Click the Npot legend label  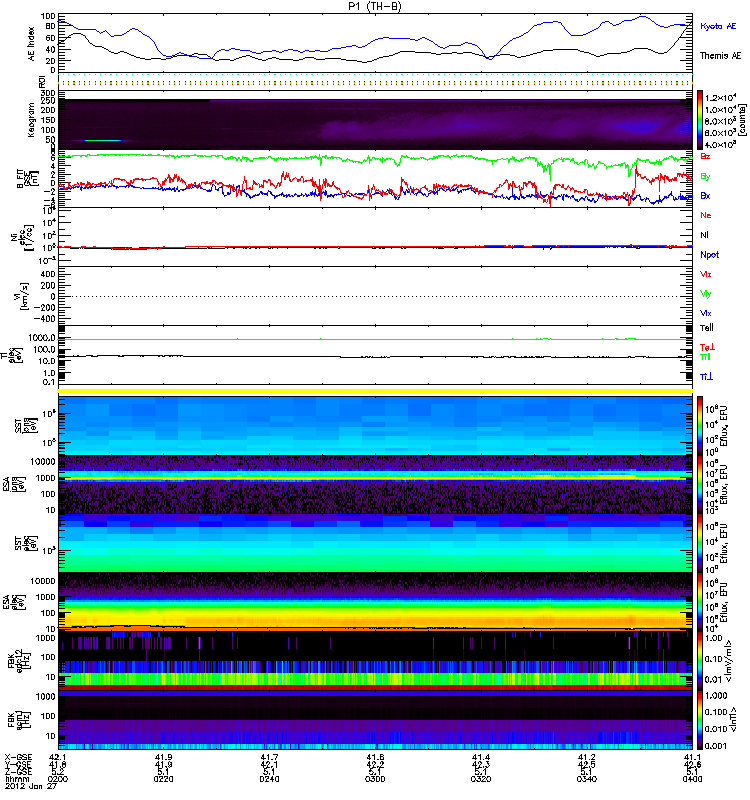[x=708, y=255]
